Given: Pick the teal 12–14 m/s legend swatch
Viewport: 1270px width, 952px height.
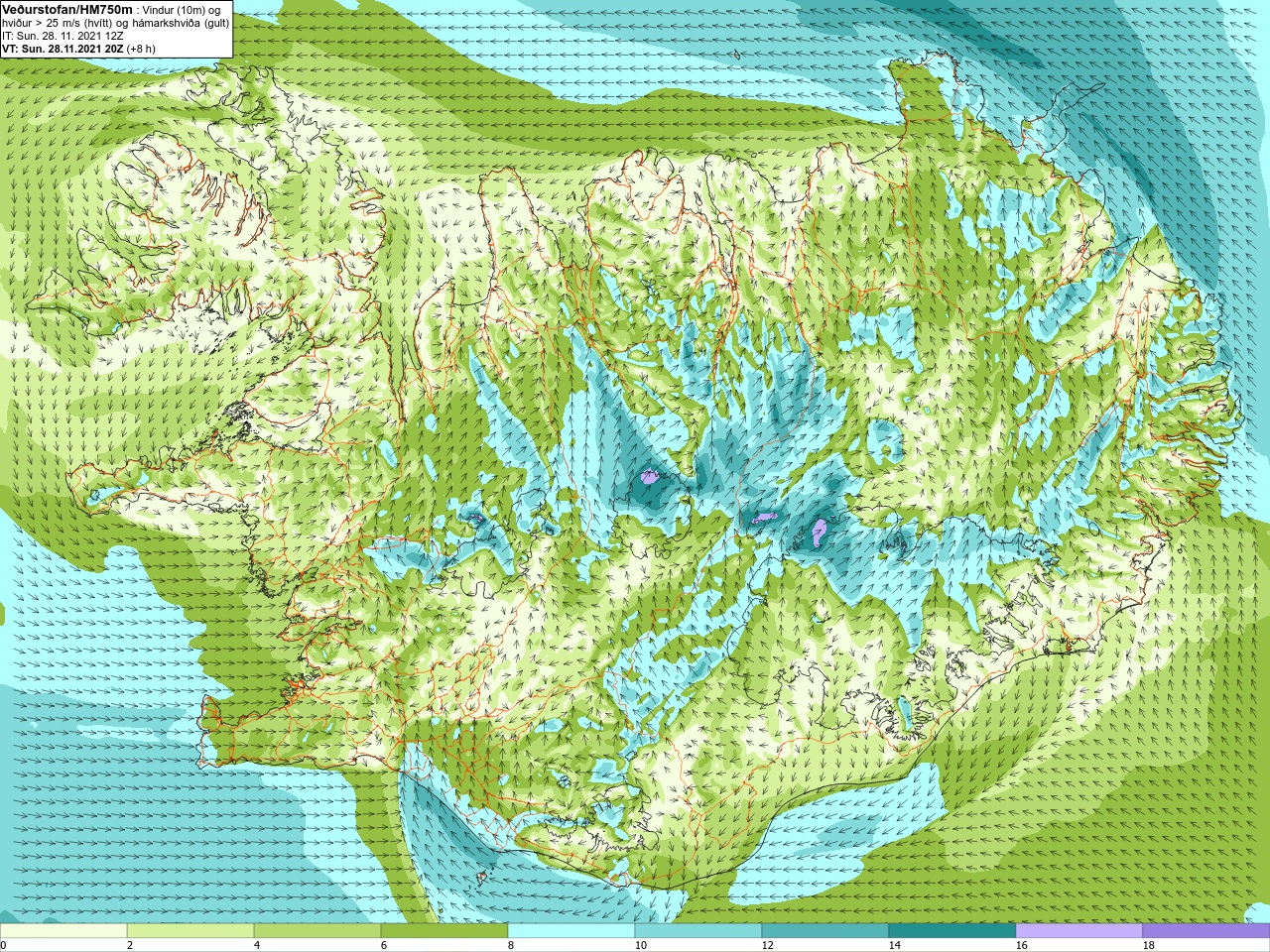Looking at the screenshot, I should point(825,931).
